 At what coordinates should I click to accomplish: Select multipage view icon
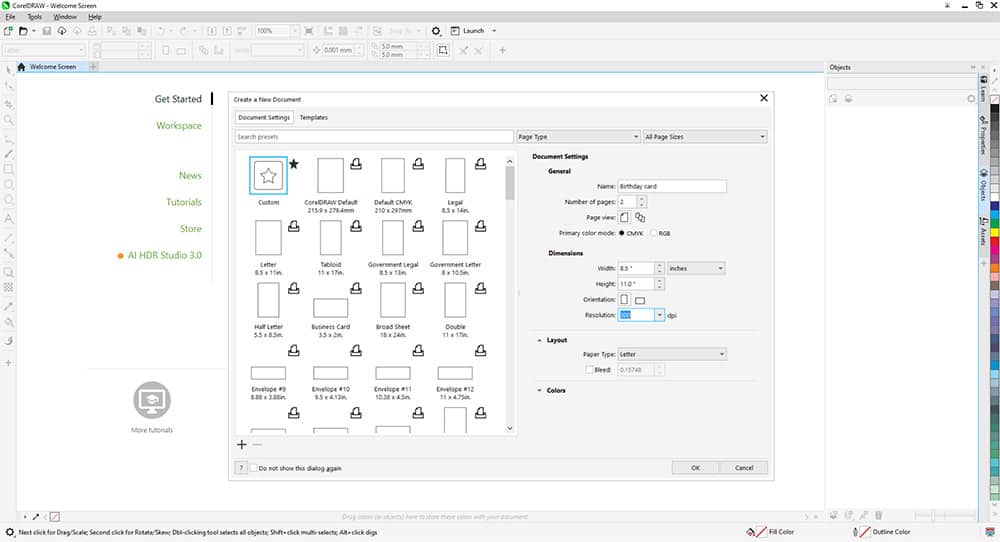(640, 217)
